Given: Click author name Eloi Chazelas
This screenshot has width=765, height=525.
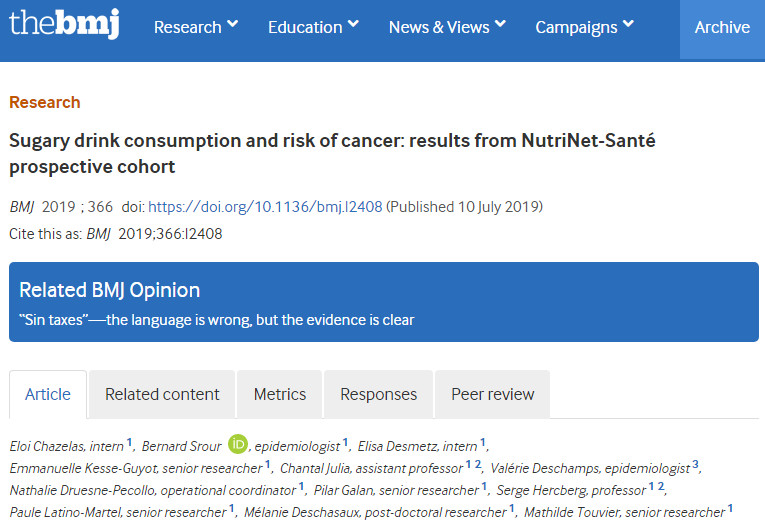Looking at the screenshot, I should pos(47,446).
